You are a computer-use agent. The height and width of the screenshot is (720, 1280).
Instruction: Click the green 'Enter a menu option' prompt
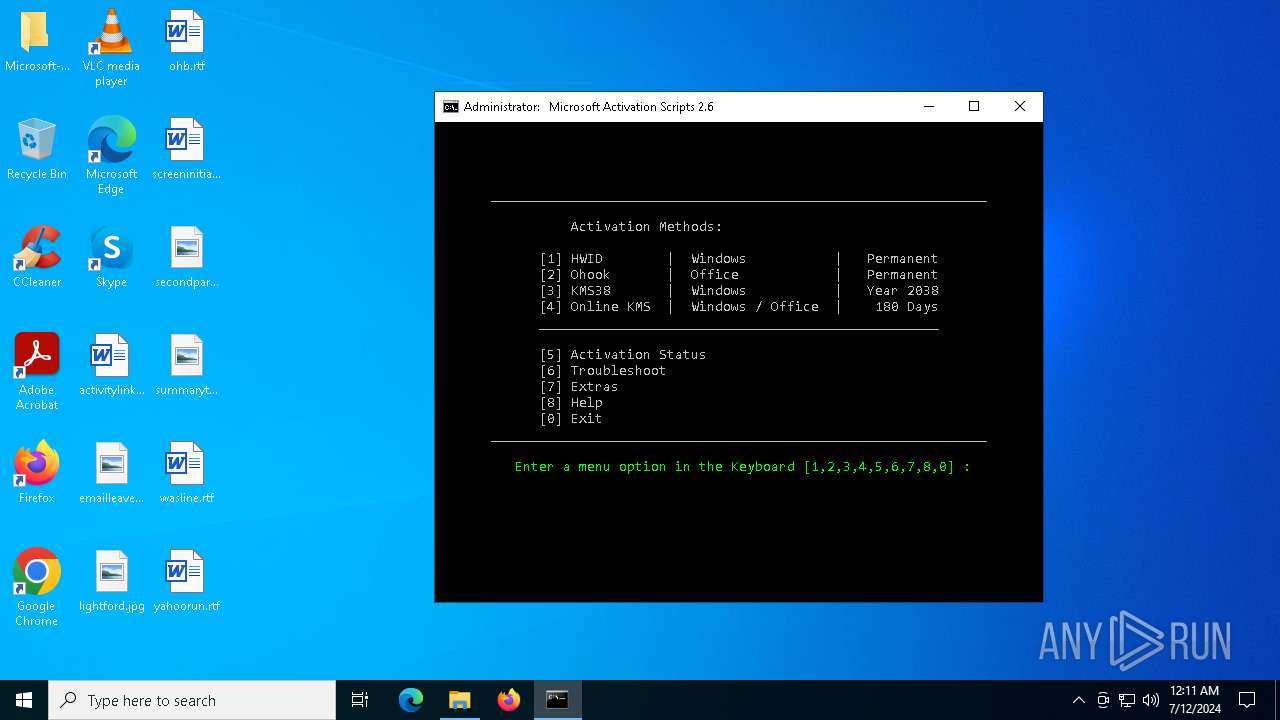tap(742, 467)
